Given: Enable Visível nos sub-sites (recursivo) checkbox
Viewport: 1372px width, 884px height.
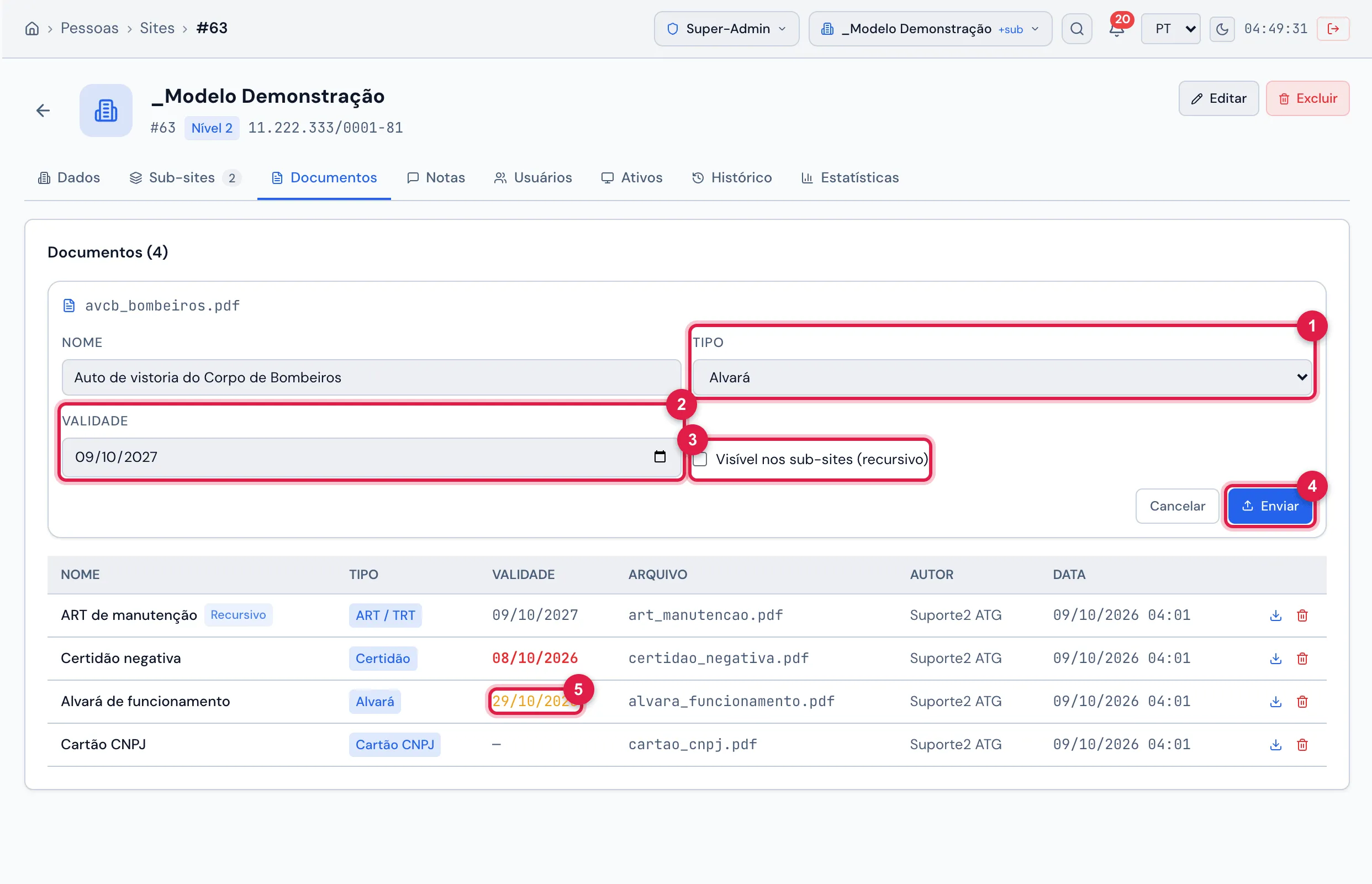Looking at the screenshot, I should [700, 459].
